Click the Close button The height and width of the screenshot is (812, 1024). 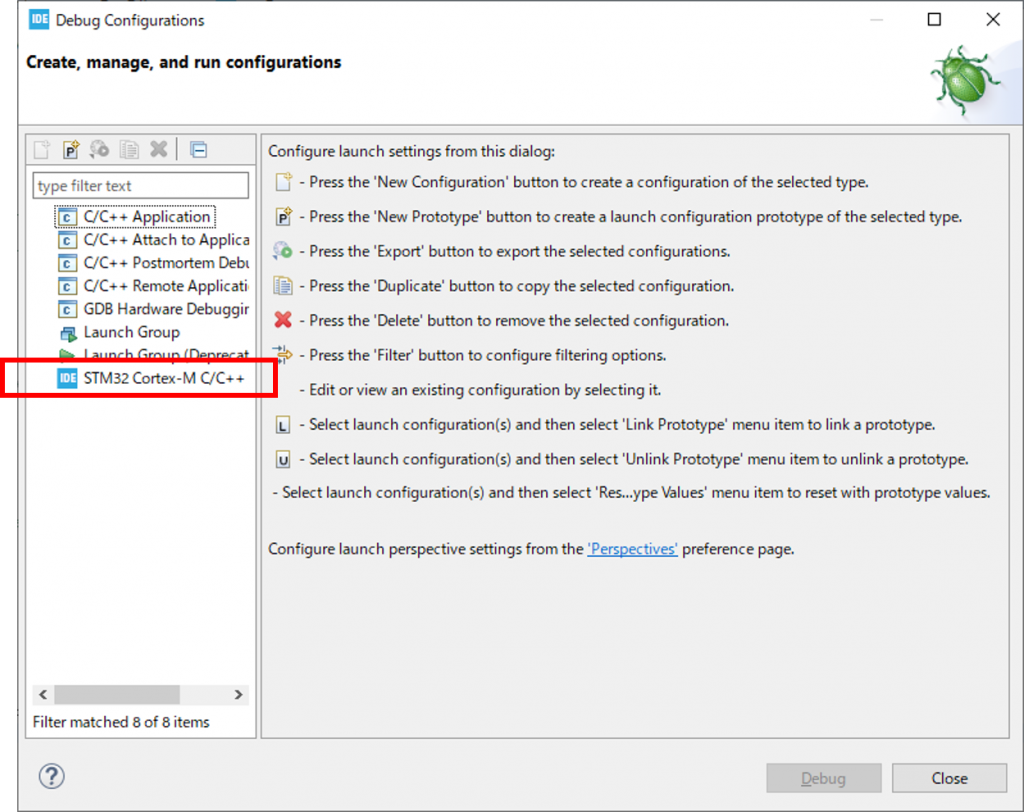(949, 778)
